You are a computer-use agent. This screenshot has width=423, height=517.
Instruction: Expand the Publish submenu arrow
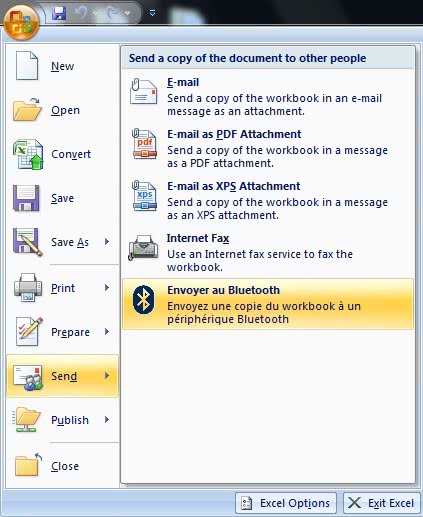click(x=107, y=420)
